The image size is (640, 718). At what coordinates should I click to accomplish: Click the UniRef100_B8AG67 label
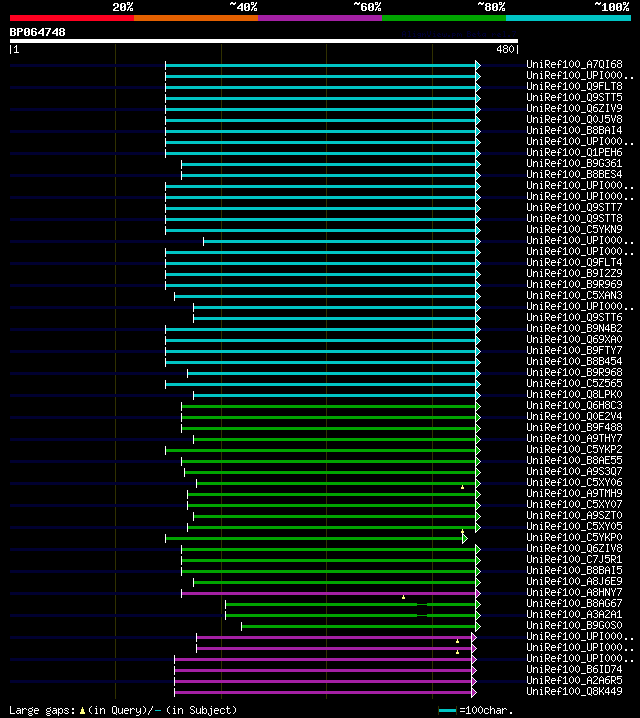click(x=574, y=603)
